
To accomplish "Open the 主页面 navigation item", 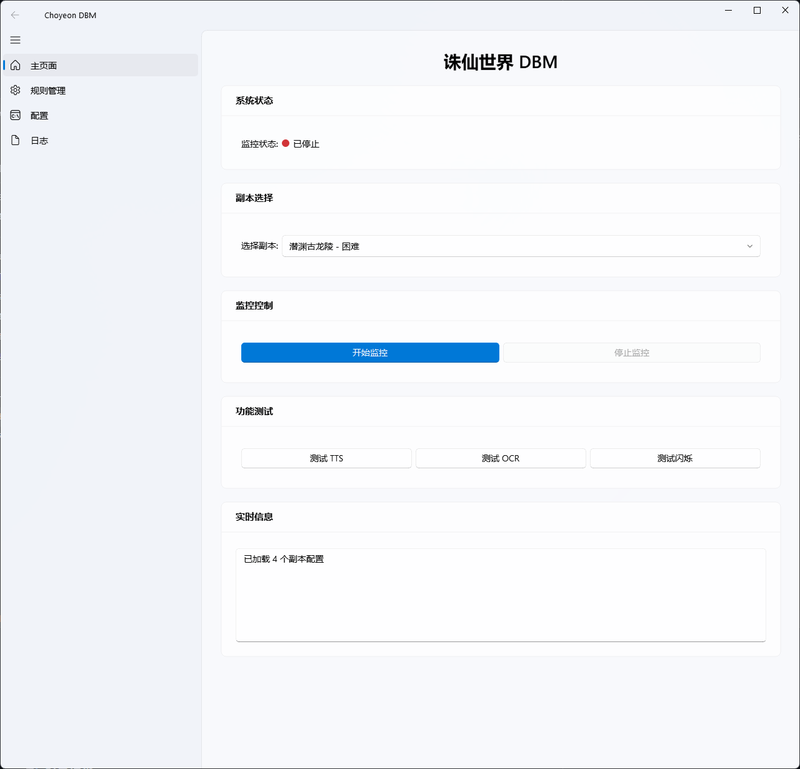I will pyautogui.click(x=101, y=65).
